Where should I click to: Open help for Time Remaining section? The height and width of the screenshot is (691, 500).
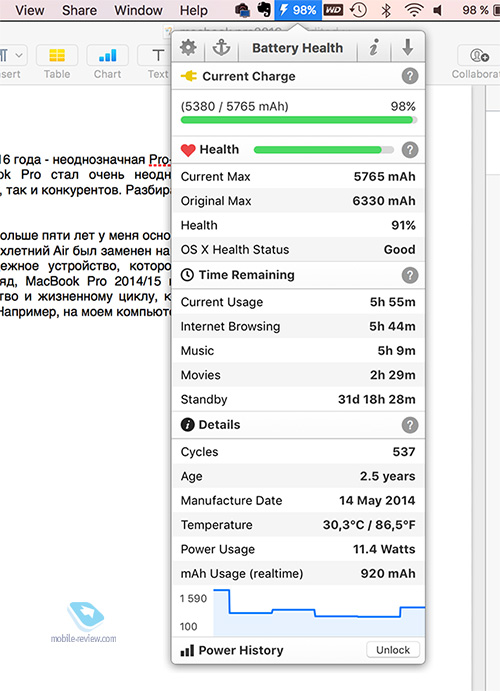click(x=410, y=275)
